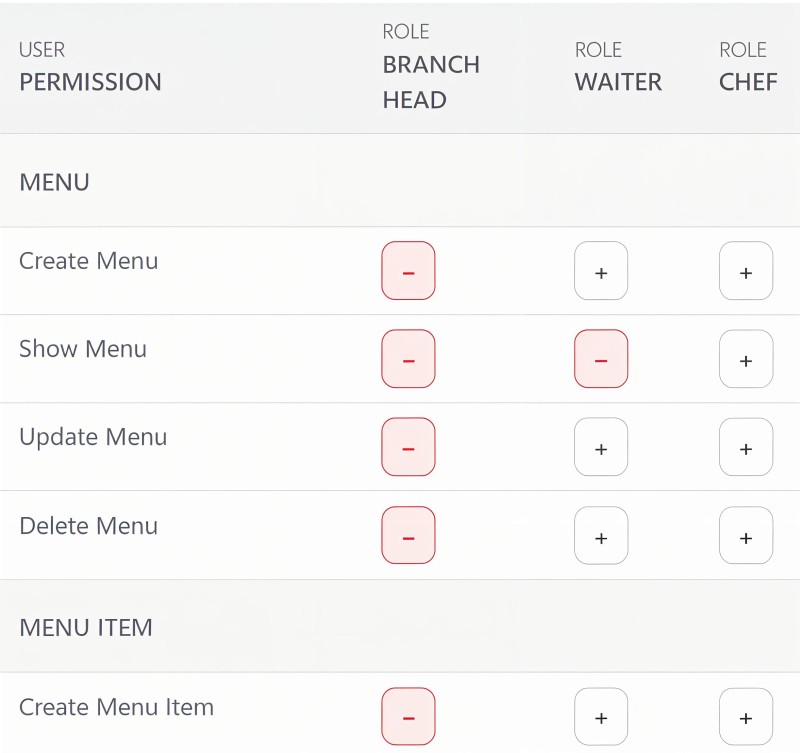Remove Show Menu permission for Branch Head
This screenshot has height=753, width=800.
pyautogui.click(x=408, y=359)
